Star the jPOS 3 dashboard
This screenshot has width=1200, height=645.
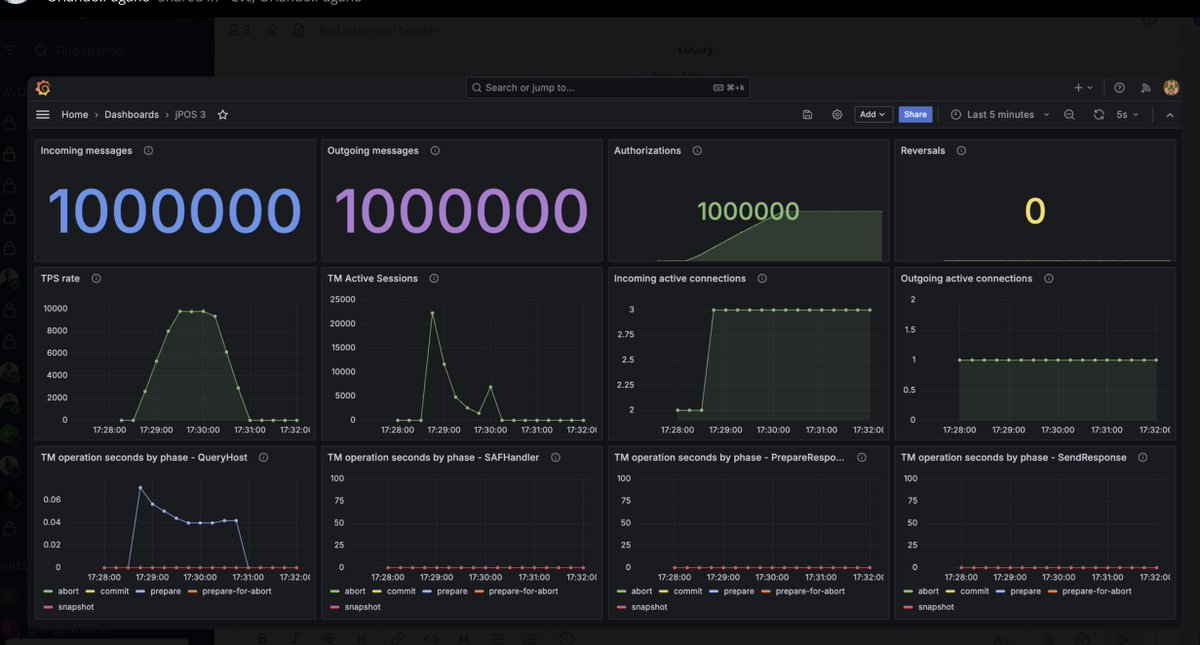(222, 114)
